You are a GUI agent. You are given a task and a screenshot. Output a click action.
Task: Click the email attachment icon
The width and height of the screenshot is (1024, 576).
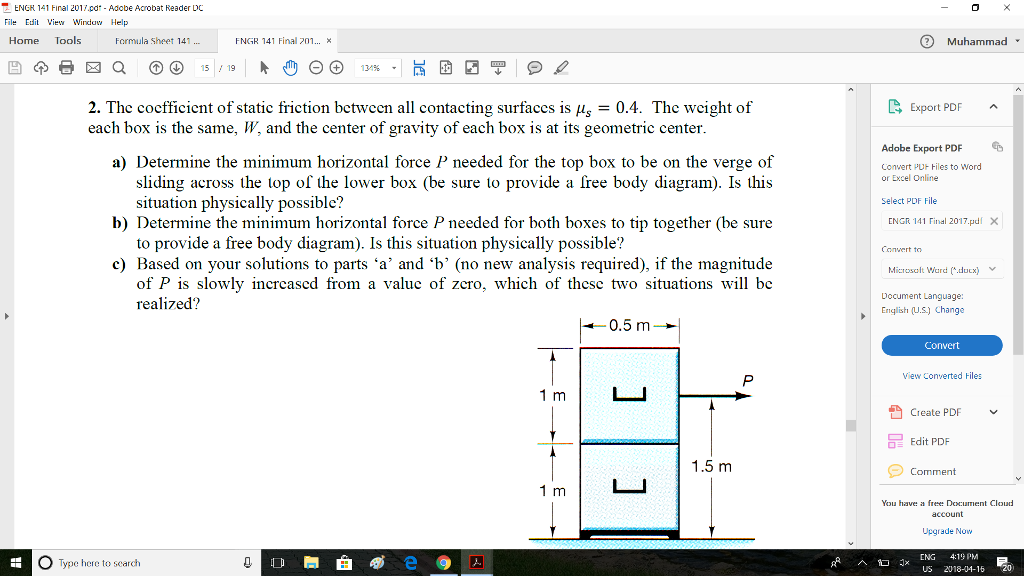(93, 67)
